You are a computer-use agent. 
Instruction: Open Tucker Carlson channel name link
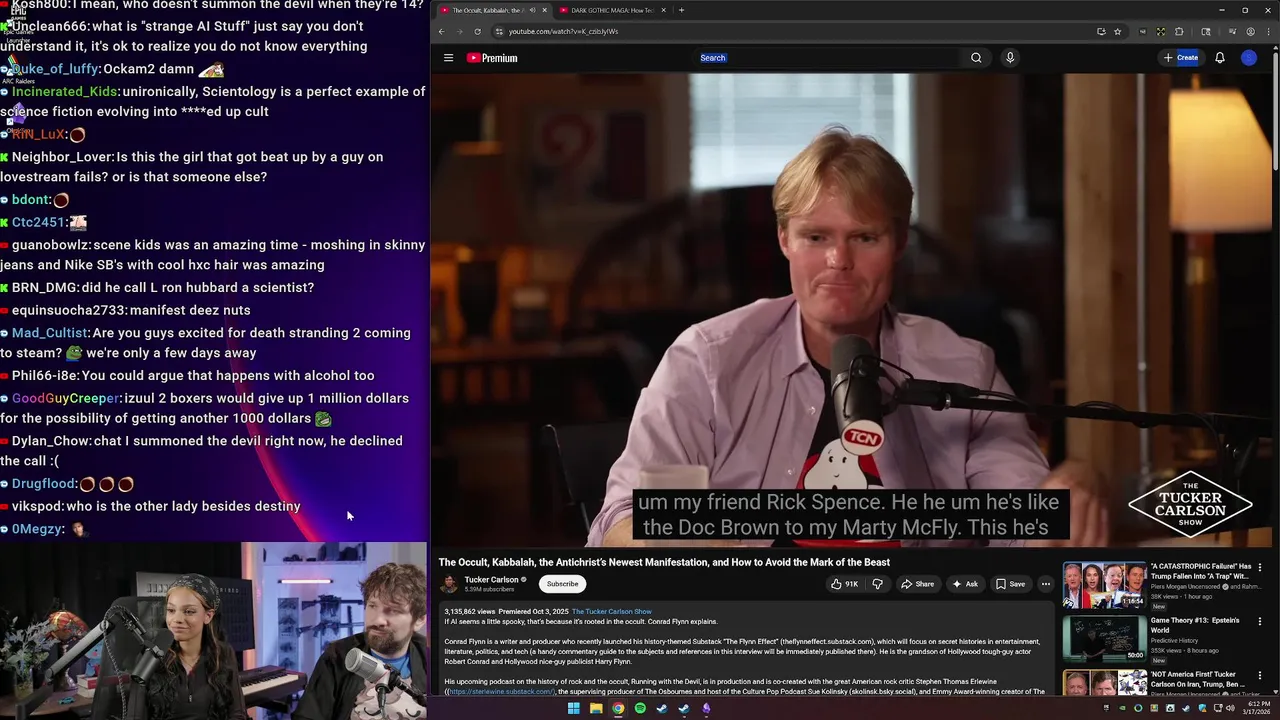point(491,580)
